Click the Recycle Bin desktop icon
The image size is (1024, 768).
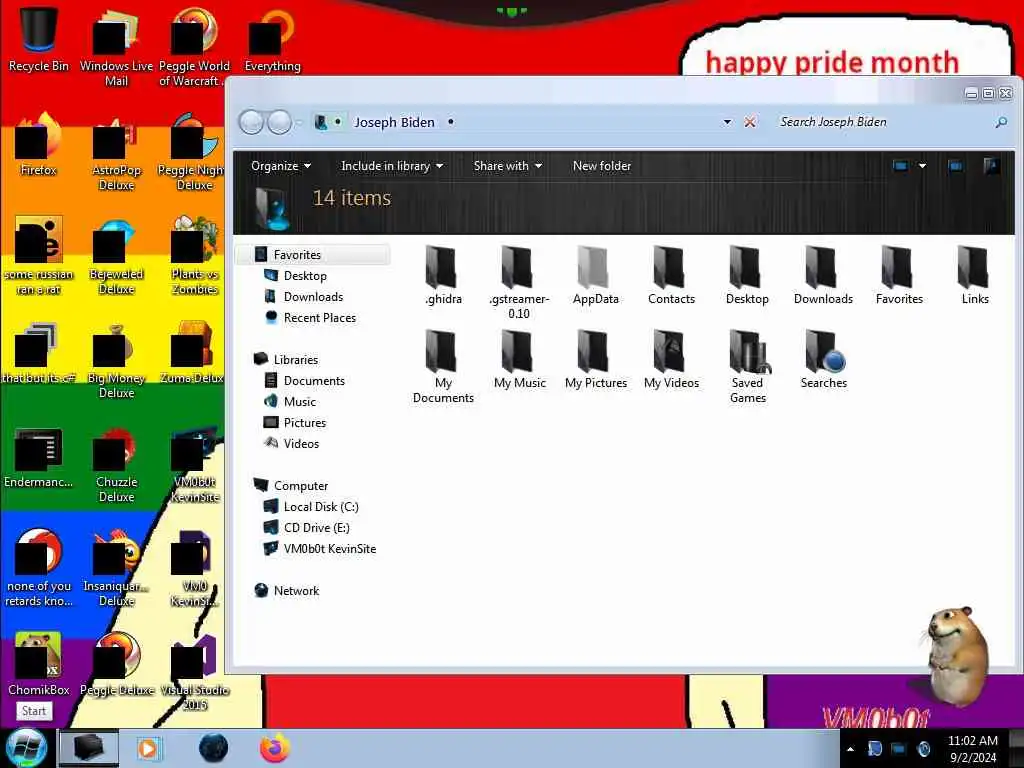click(x=39, y=39)
